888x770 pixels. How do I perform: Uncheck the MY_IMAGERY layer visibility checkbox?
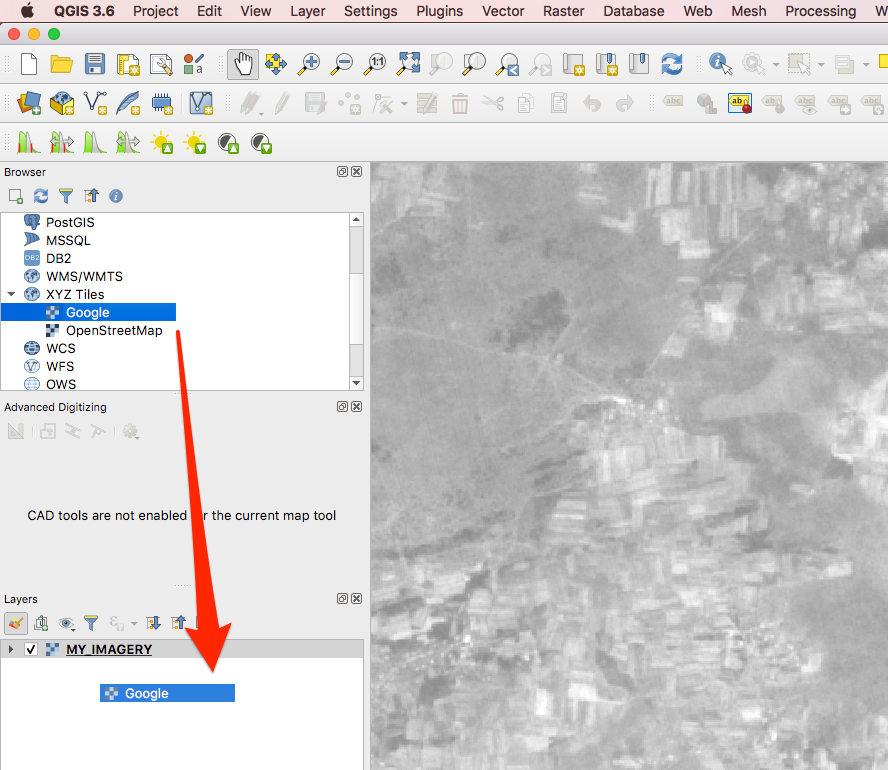pyautogui.click(x=31, y=650)
